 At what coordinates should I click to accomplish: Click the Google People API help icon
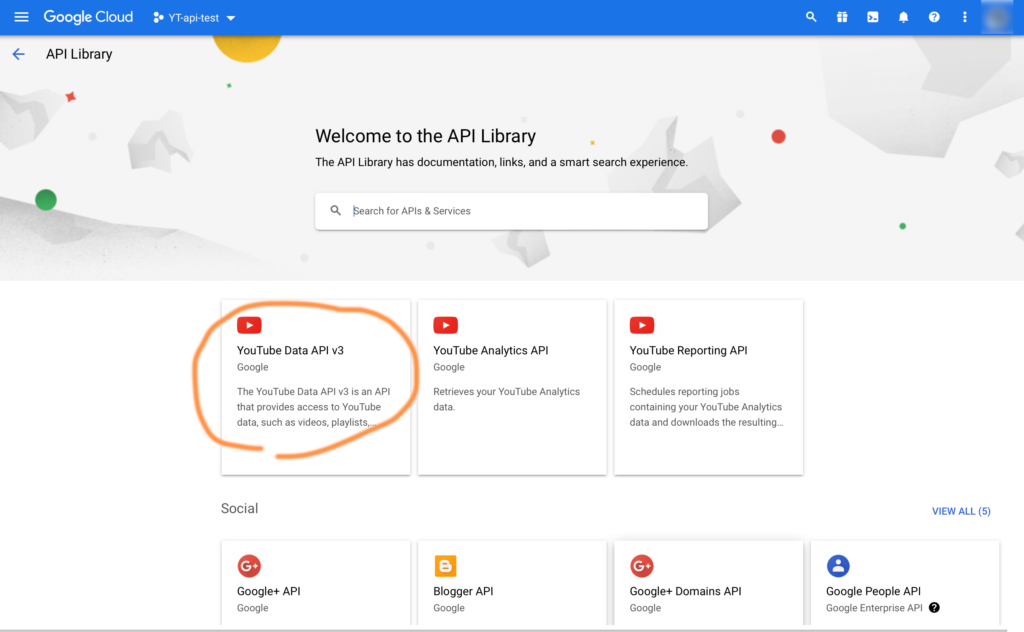point(934,607)
